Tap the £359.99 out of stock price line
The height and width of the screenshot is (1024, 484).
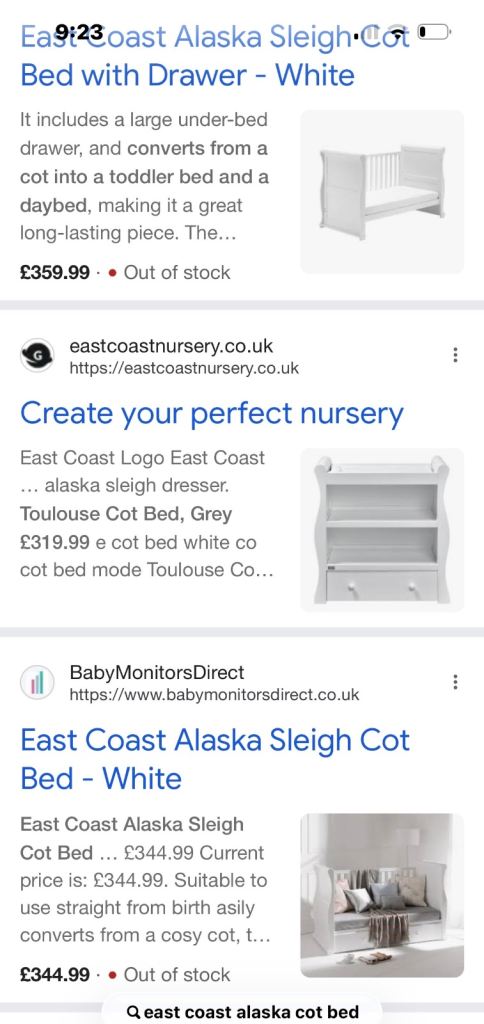125,272
